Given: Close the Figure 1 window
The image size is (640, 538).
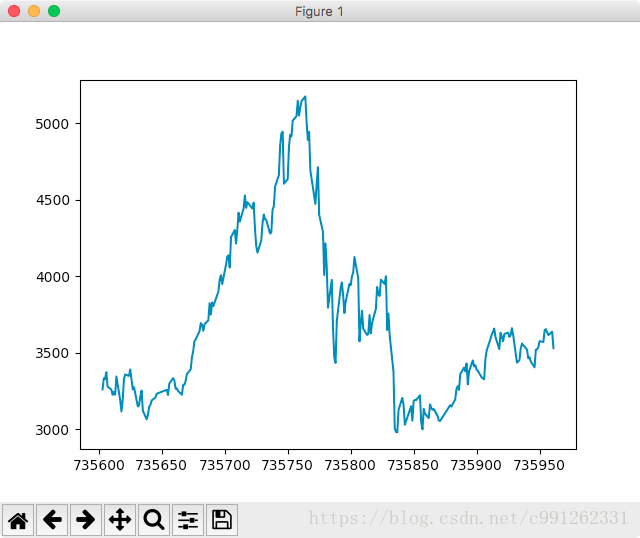Looking at the screenshot, I should click(x=14, y=11).
